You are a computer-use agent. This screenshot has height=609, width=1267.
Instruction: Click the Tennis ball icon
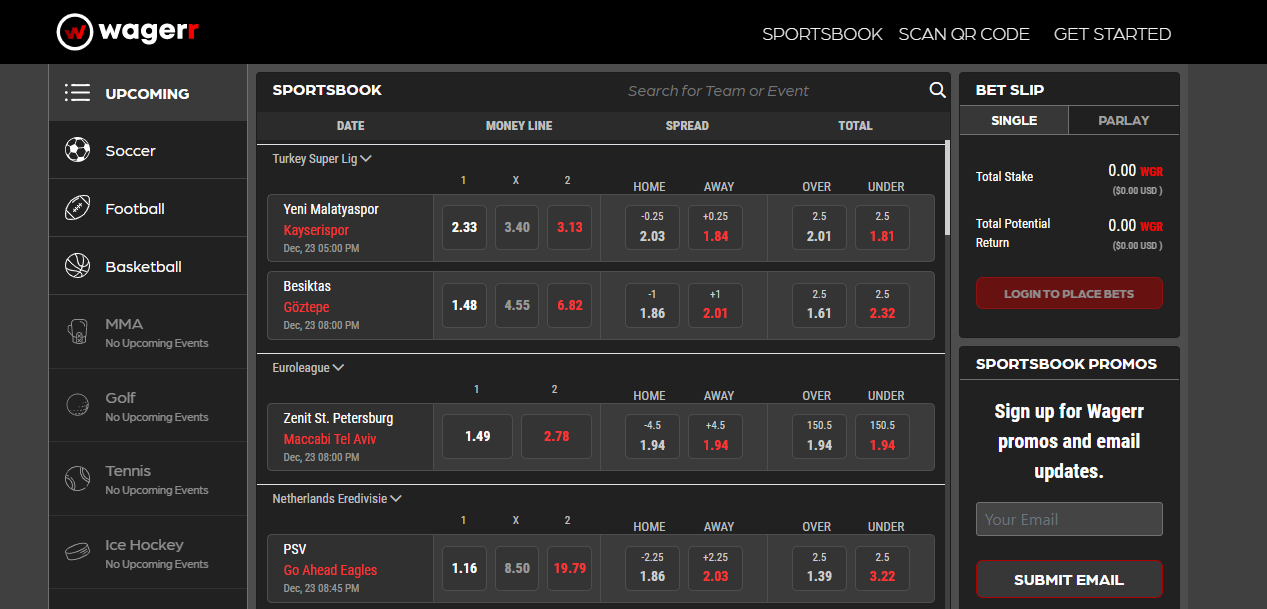77,478
